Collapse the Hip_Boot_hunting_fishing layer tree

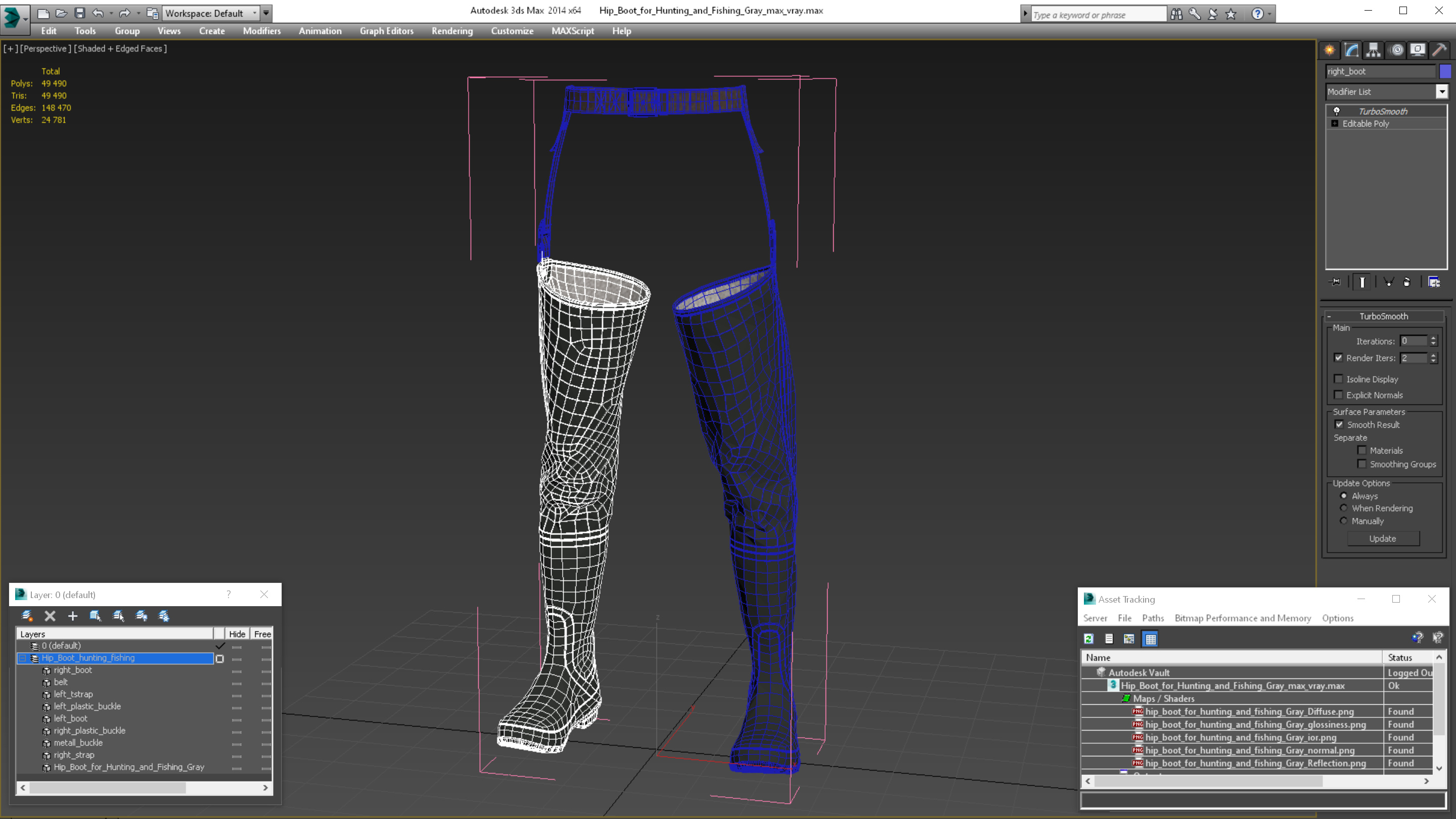[x=23, y=658]
